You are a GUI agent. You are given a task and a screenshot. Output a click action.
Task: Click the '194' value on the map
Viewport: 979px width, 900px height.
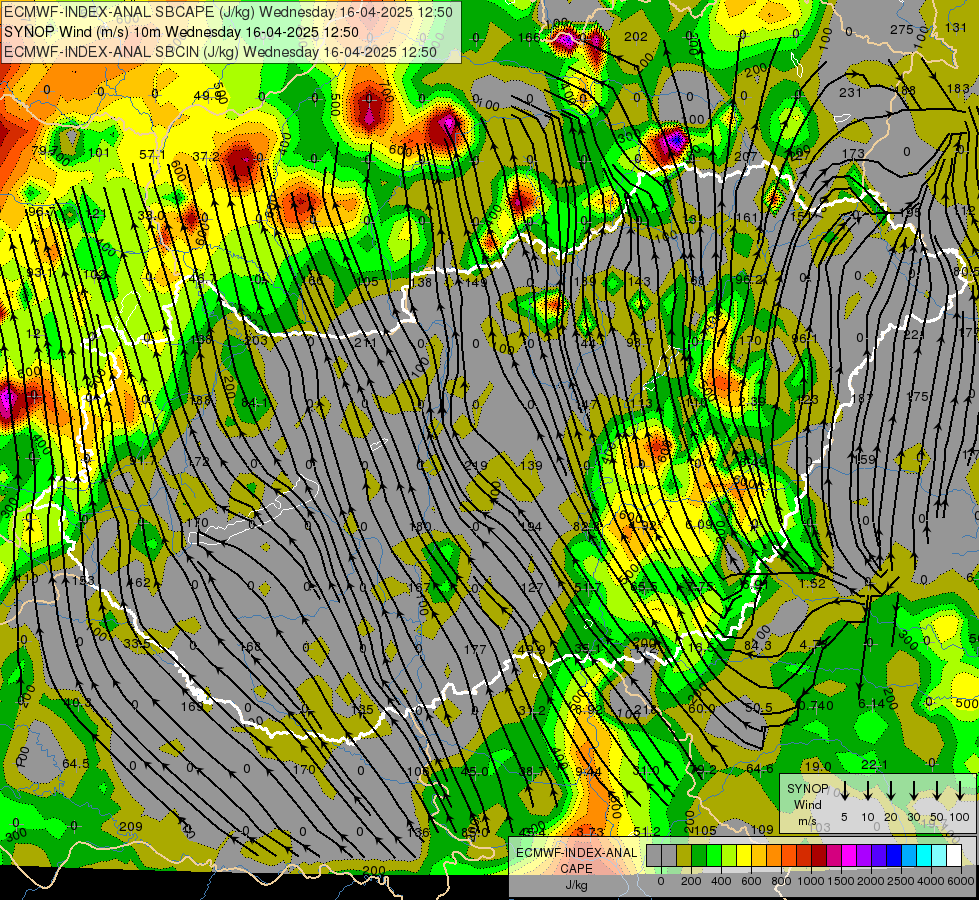[x=531, y=527]
